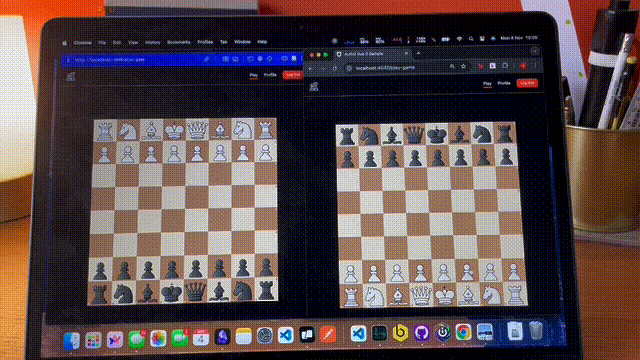The width and height of the screenshot is (640, 360).
Task: Click Play in the left window's navbar
Action: click(x=253, y=75)
